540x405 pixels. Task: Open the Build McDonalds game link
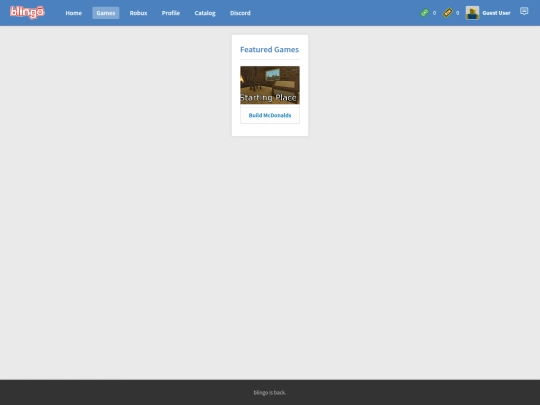pyautogui.click(x=270, y=115)
